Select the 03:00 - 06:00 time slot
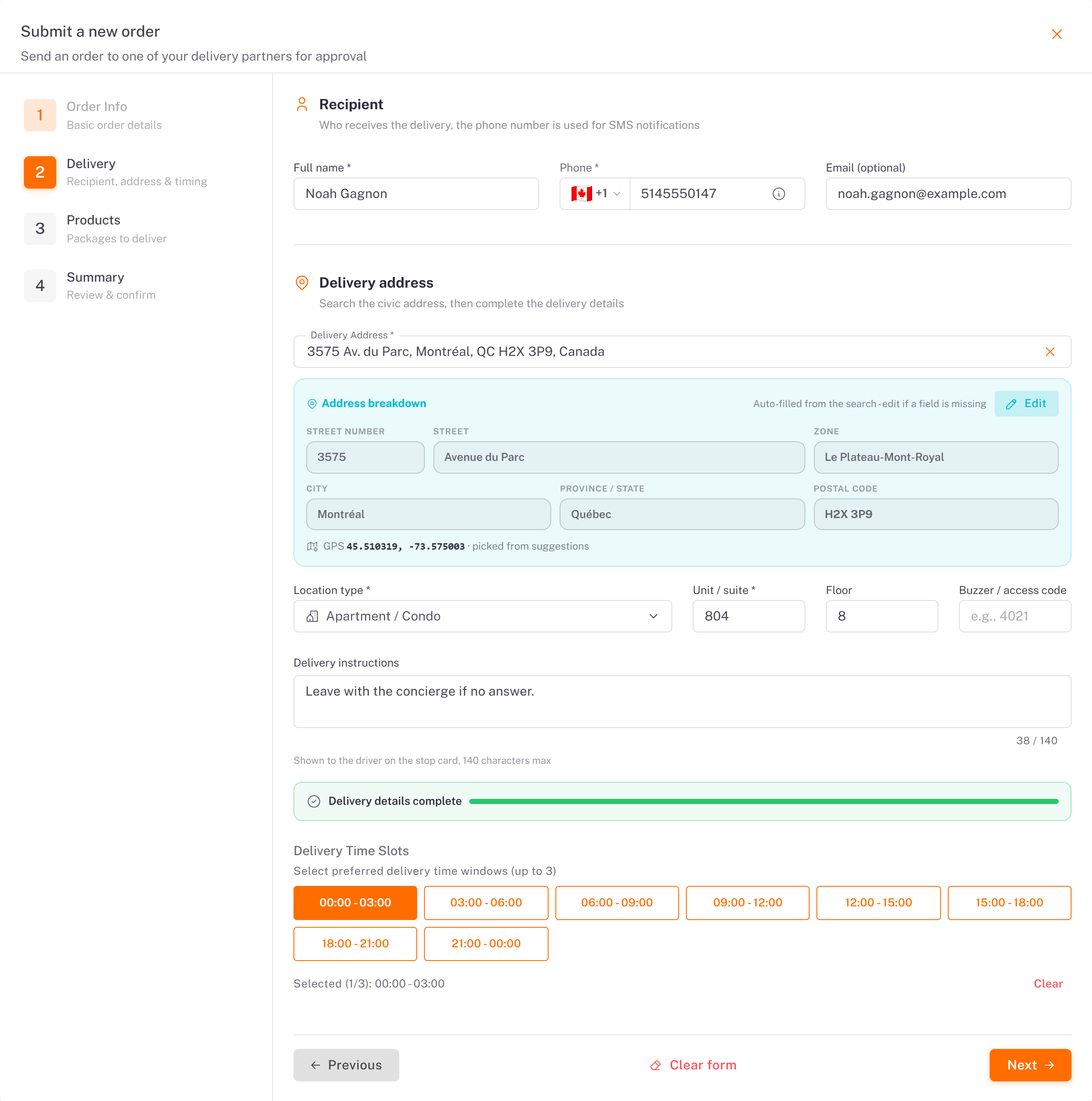The image size is (1092, 1101). click(x=486, y=903)
